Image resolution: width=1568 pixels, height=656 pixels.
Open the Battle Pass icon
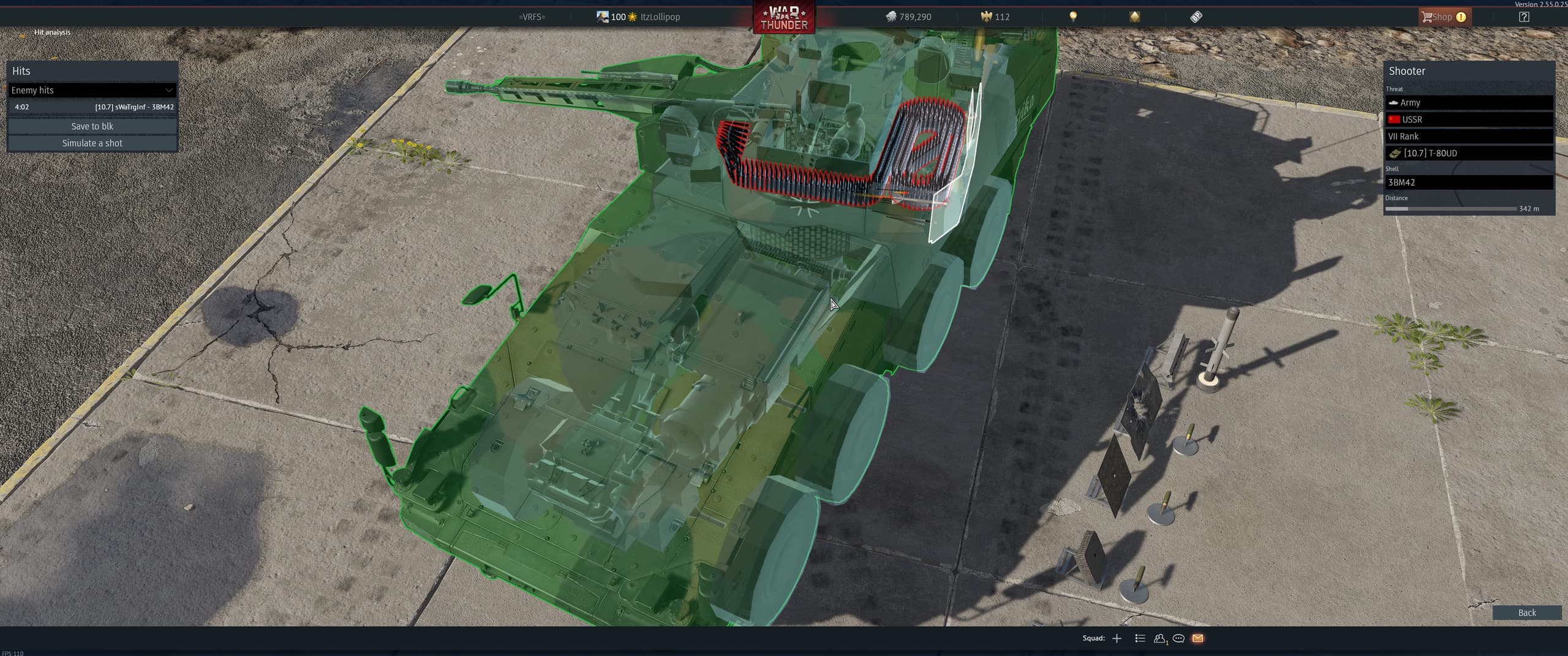click(1196, 17)
